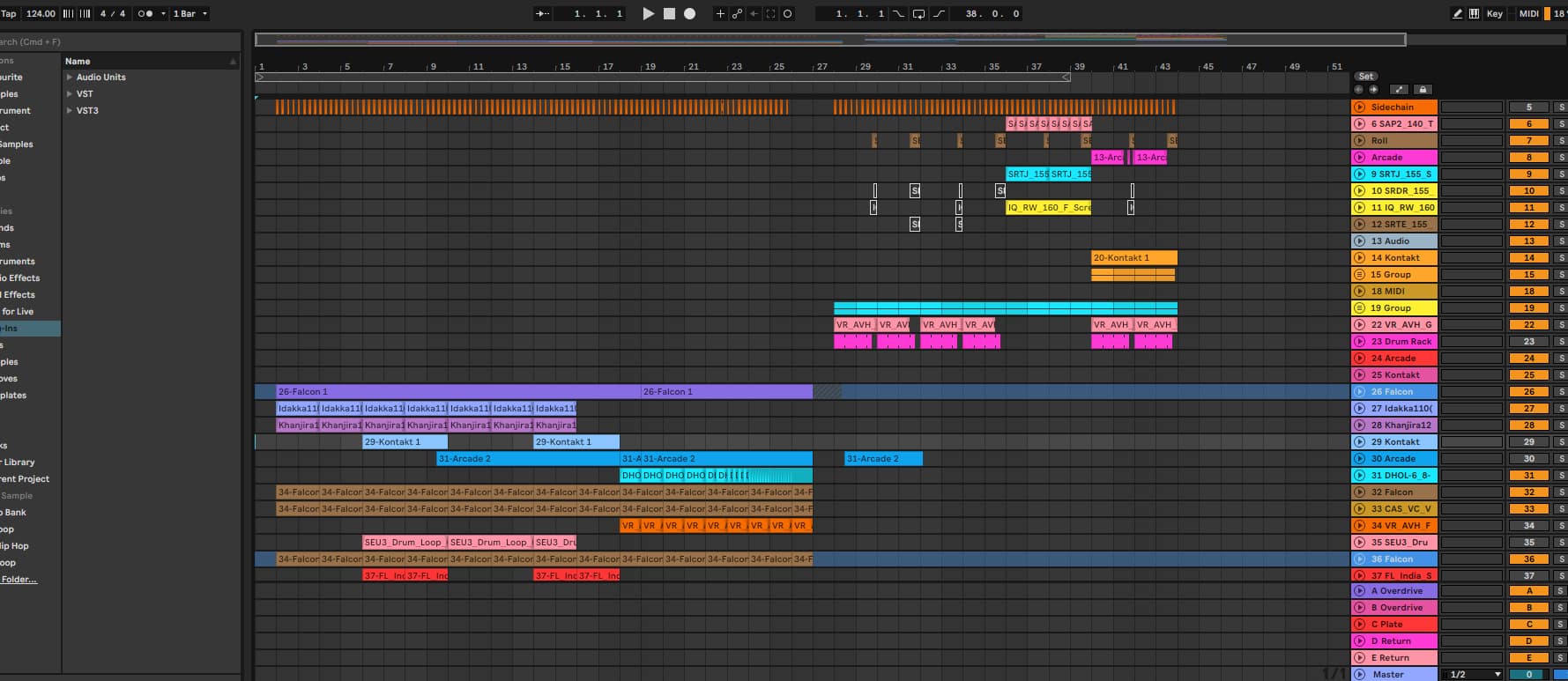Click the Add Folder link
Screen dimensions: 1568x681
pos(19,580)
